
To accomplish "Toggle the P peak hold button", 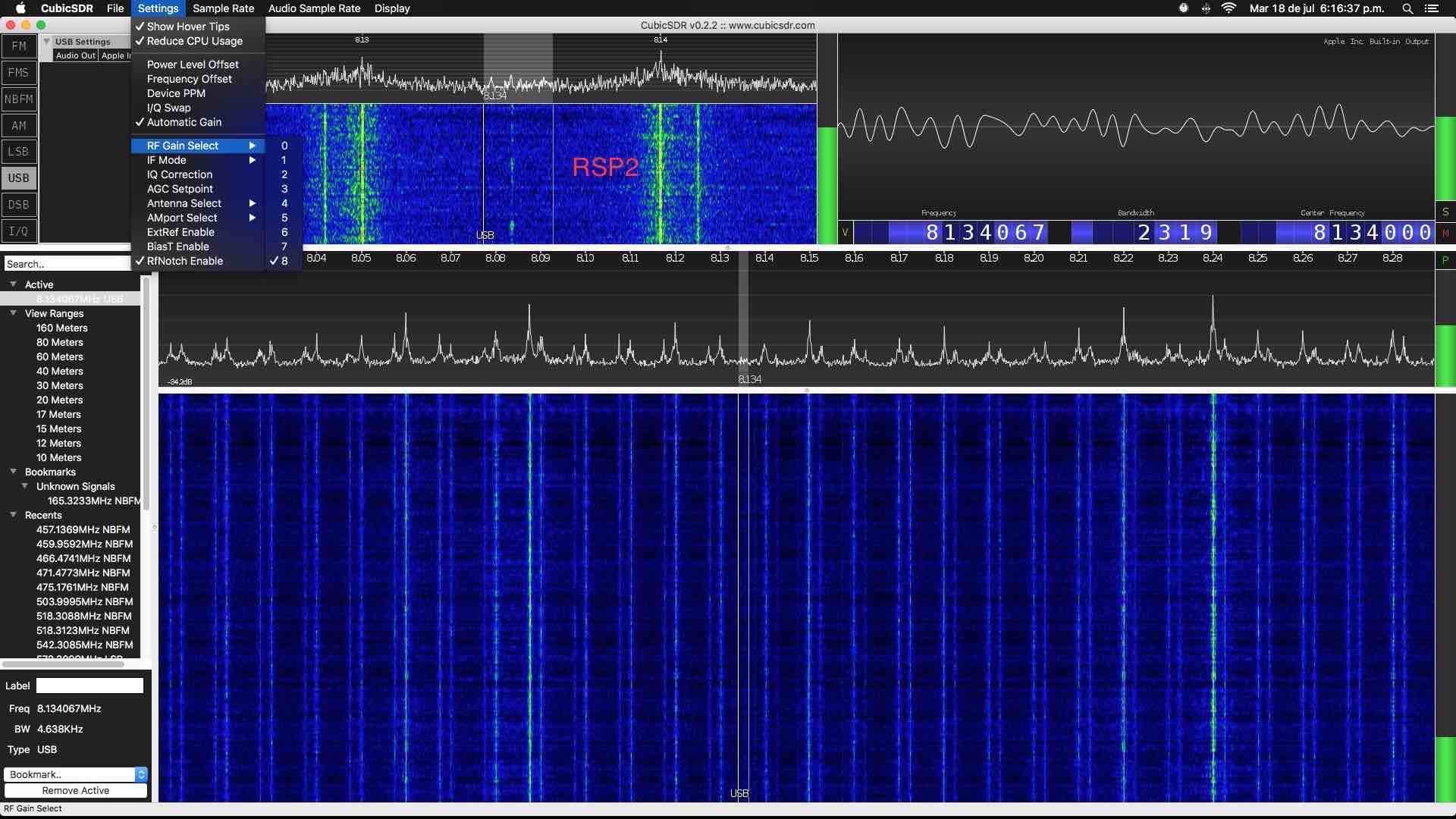I will (1445, 259).
